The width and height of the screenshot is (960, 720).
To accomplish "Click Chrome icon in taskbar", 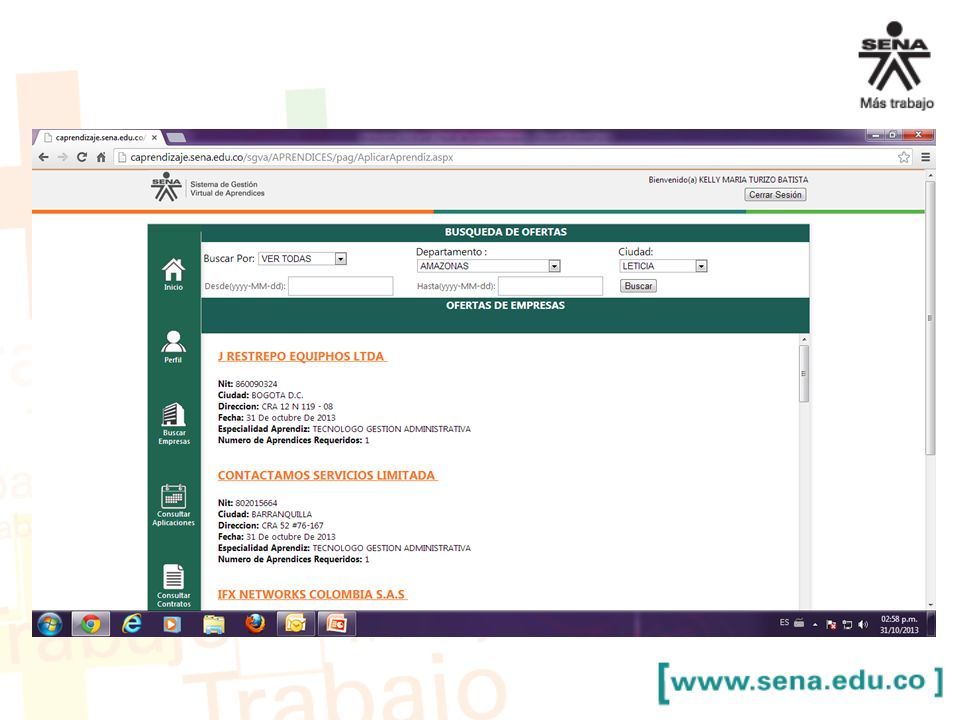I will click(x=91, y=624).
